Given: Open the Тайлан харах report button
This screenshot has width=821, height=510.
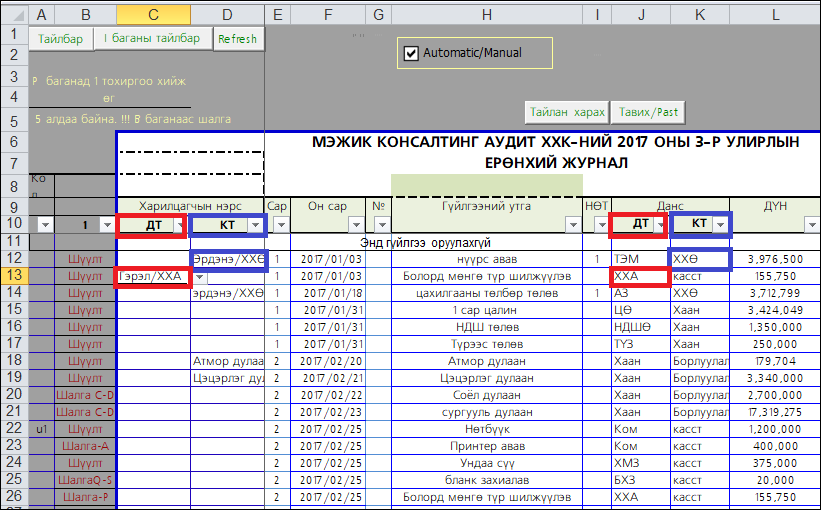Looking at the screenshot, I should click(x=568, y=112).
